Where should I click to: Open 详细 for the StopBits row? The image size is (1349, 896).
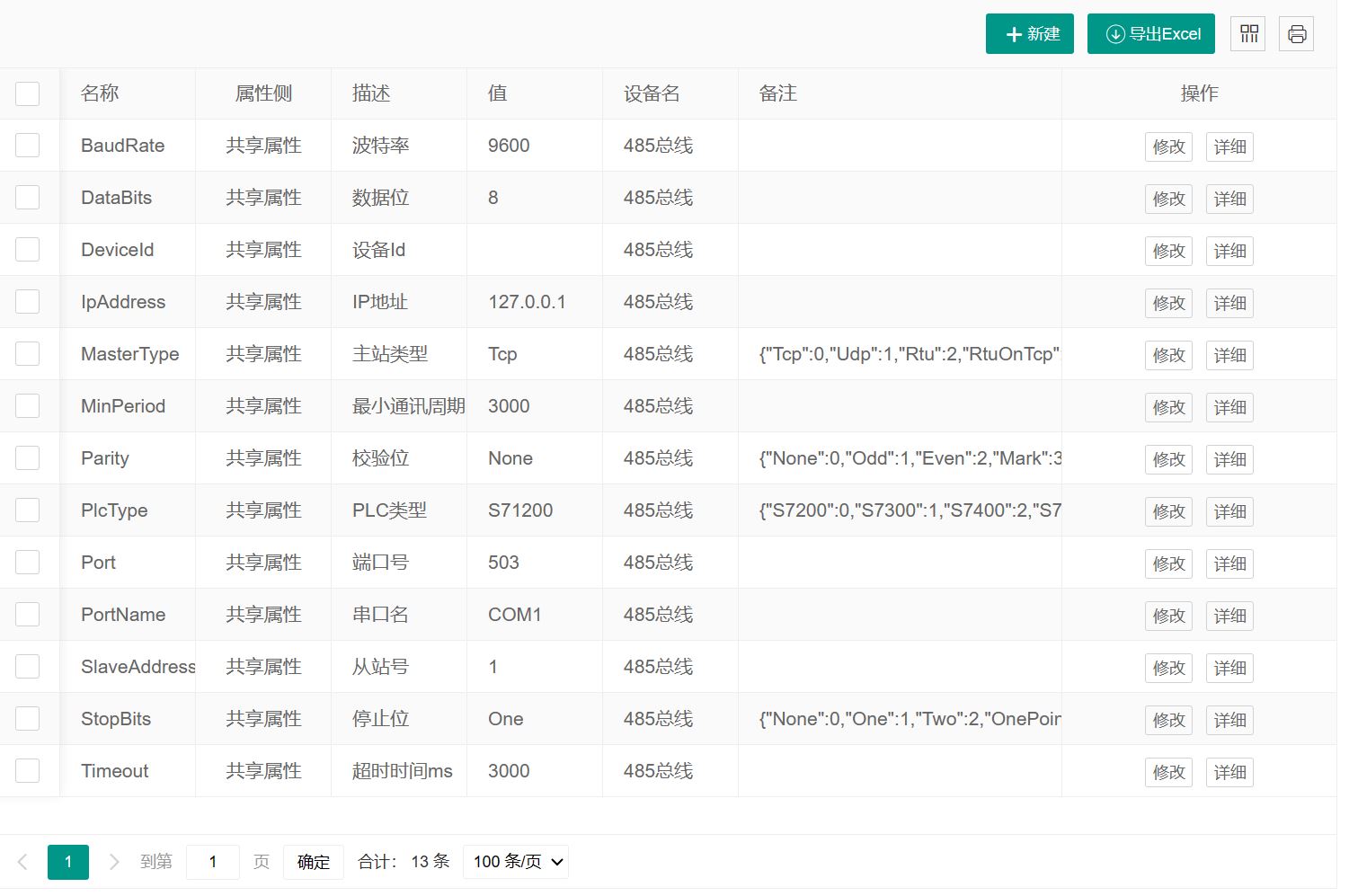(1229, 720)
